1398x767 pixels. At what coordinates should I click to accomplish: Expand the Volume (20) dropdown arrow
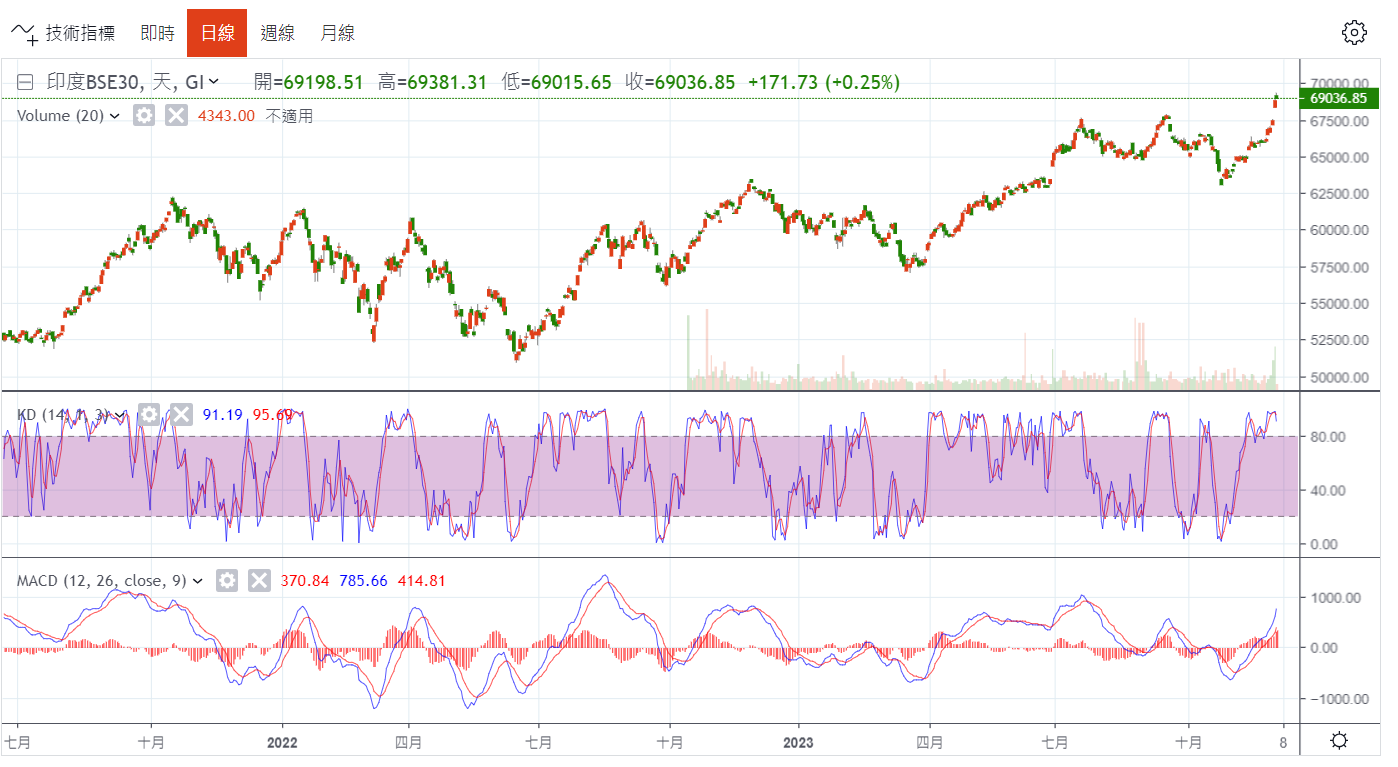(114, 116)
